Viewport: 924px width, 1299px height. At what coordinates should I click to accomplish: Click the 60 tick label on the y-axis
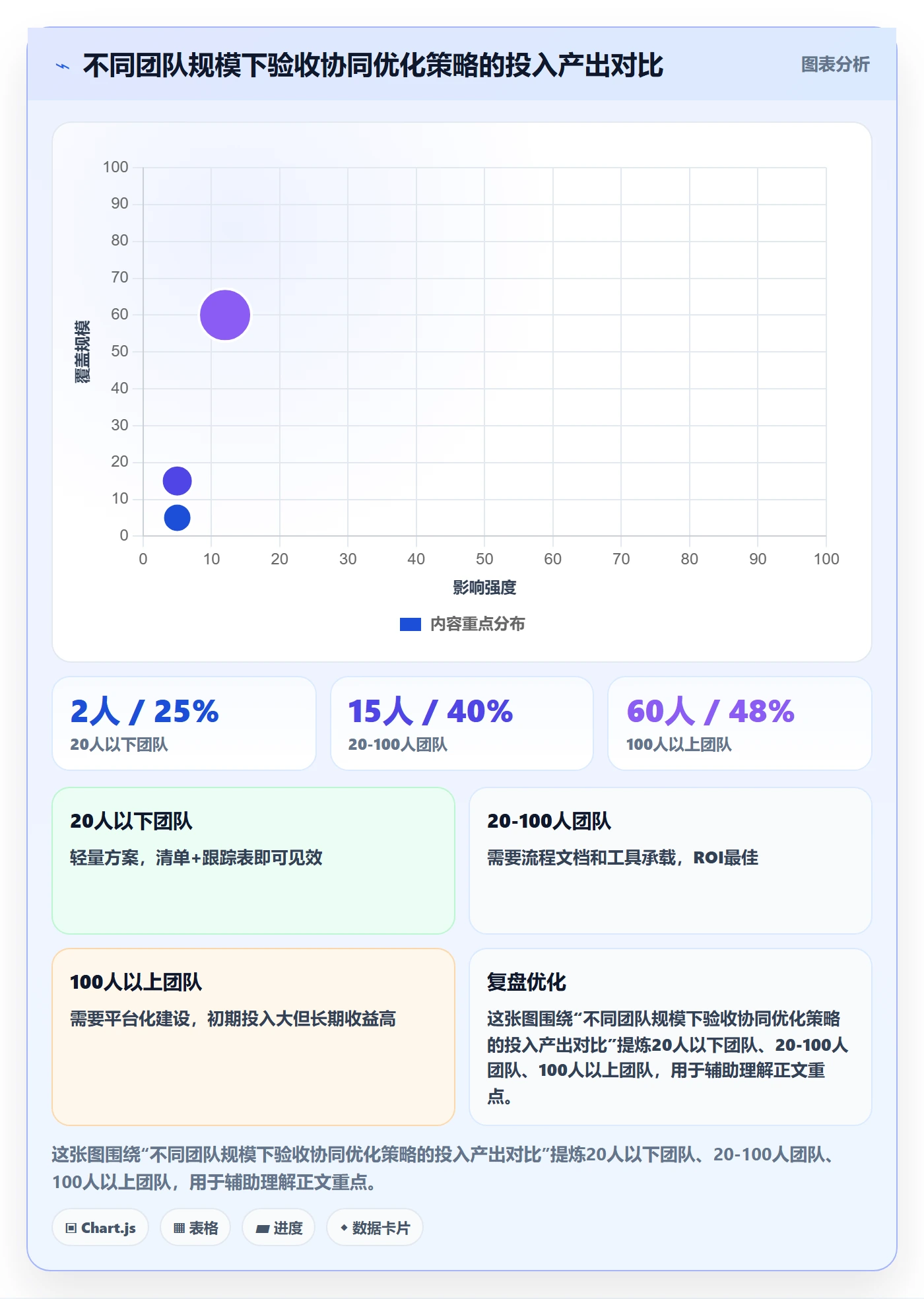pos(119,314)
